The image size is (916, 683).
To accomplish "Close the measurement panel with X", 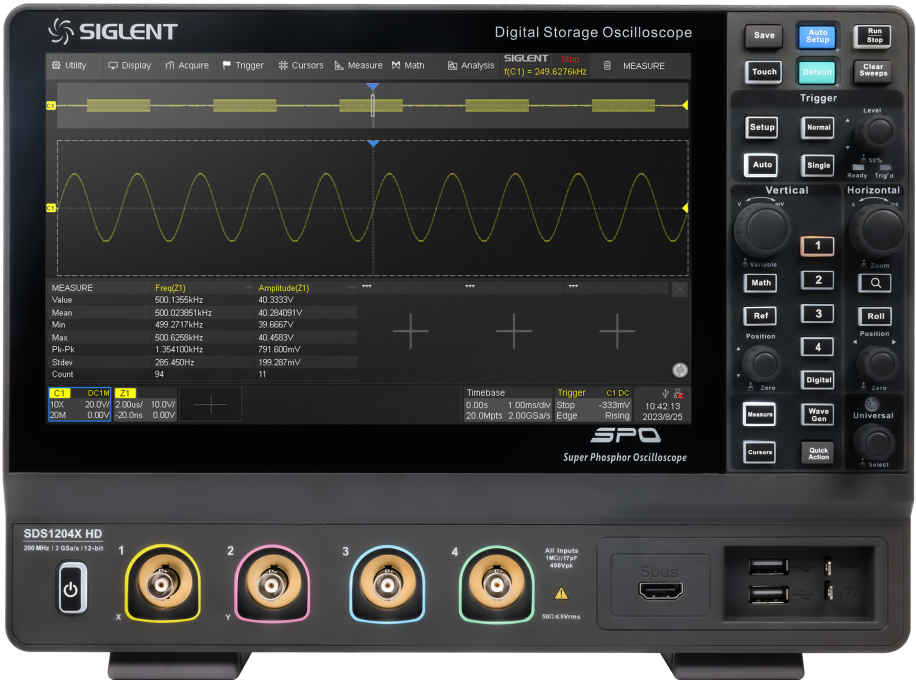I will 679,289.
